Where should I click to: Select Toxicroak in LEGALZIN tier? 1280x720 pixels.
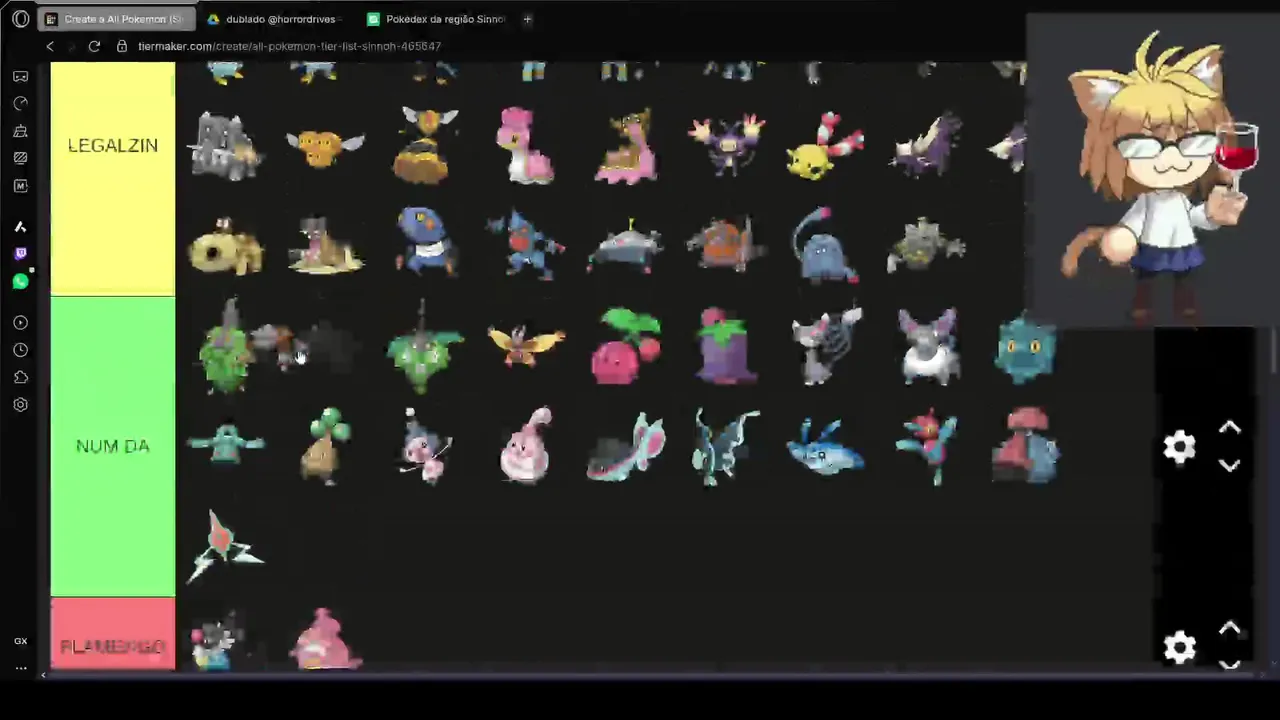(526, 243)
